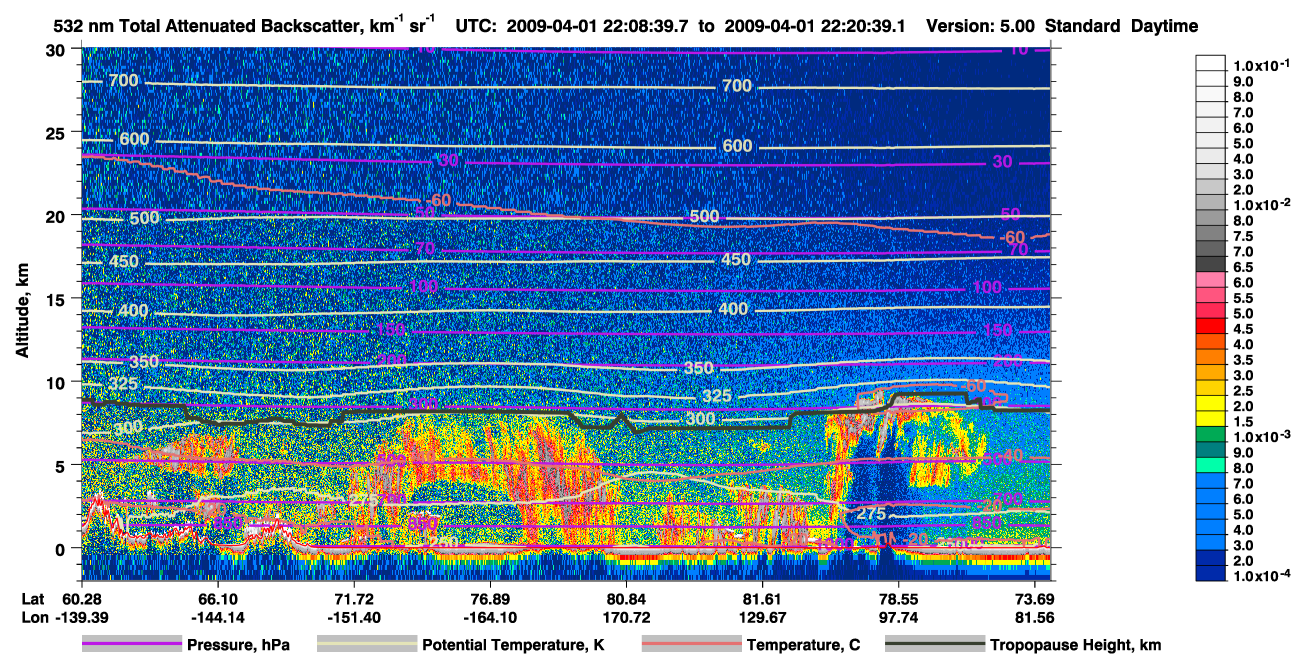Click the salmon Temperature legend line sample
This screenshot has height=667, width=1300.
(691, 645)
